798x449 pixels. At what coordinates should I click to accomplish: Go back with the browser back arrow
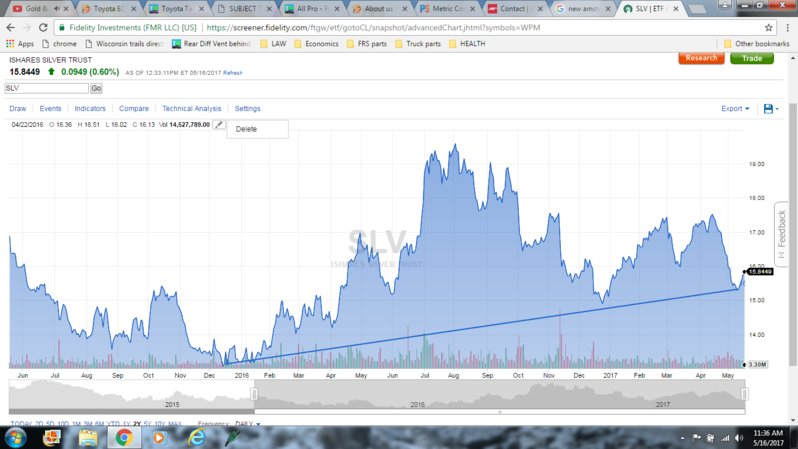tap(11, 27)
